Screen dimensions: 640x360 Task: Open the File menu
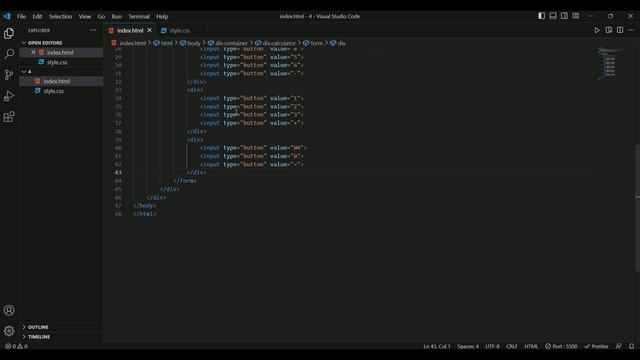coord(21,16)
